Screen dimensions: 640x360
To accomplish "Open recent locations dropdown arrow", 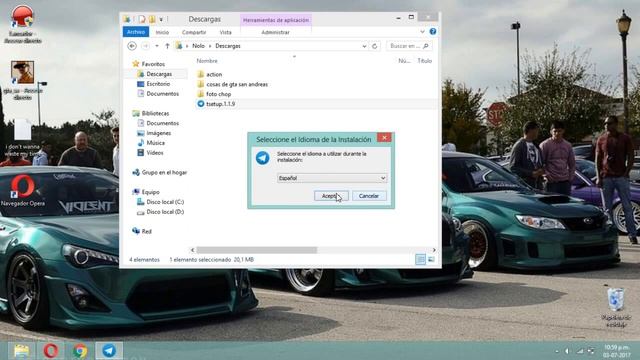I will click(157, 46).
